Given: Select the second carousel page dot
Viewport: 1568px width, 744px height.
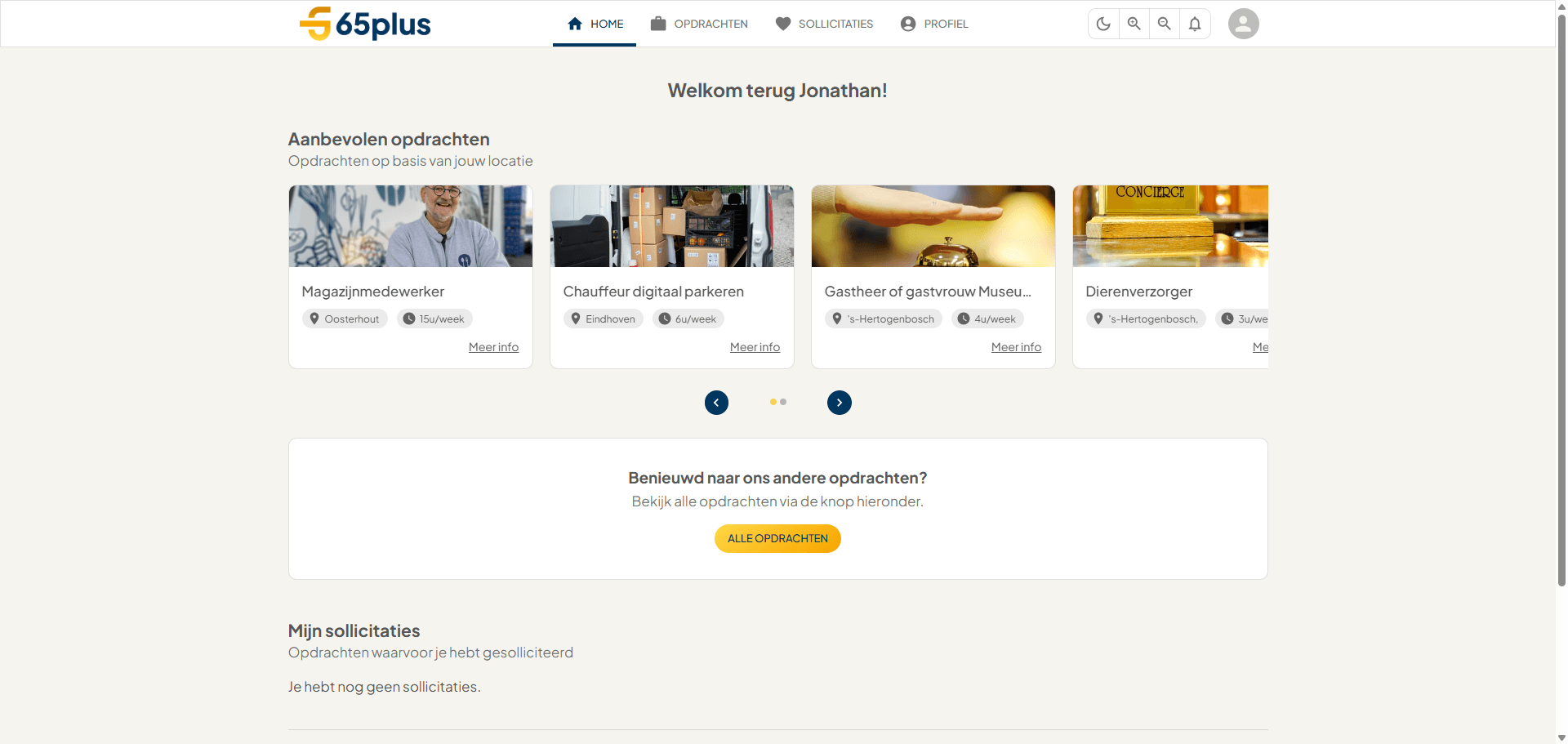Looking at the screenshot, I should (x=783, y=402).
